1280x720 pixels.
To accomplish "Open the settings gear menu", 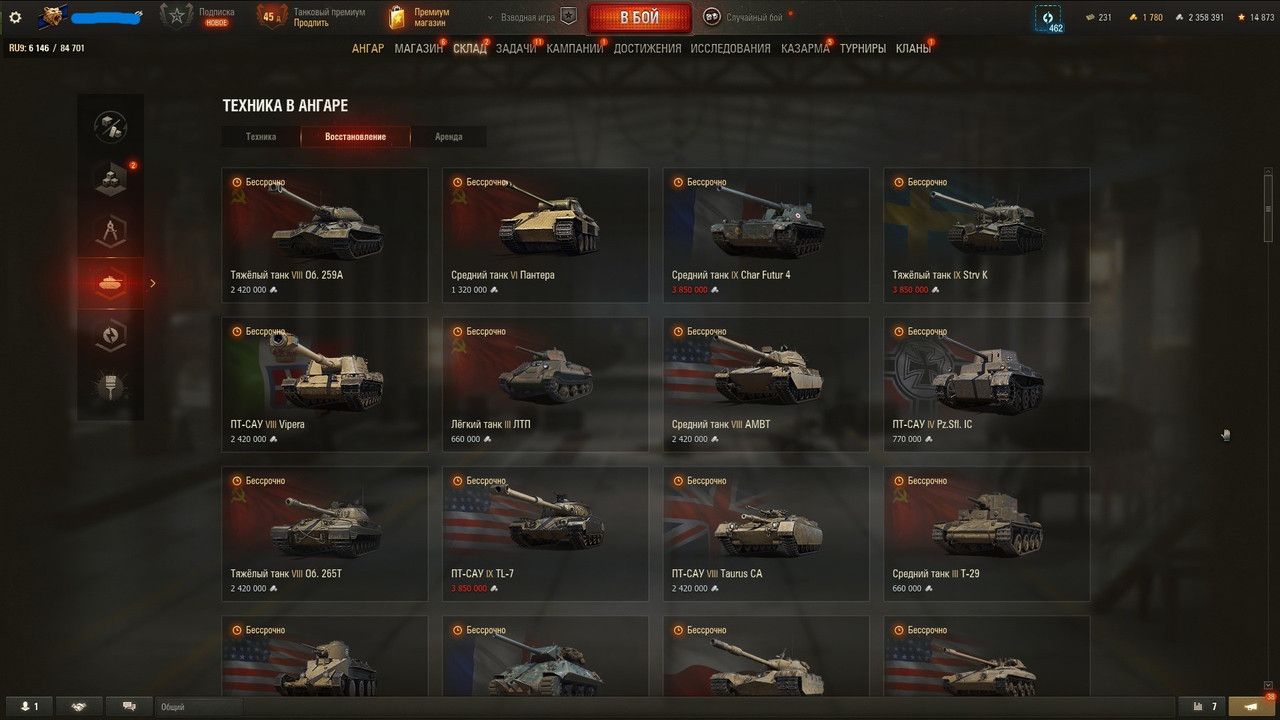I will click(15, 17).
